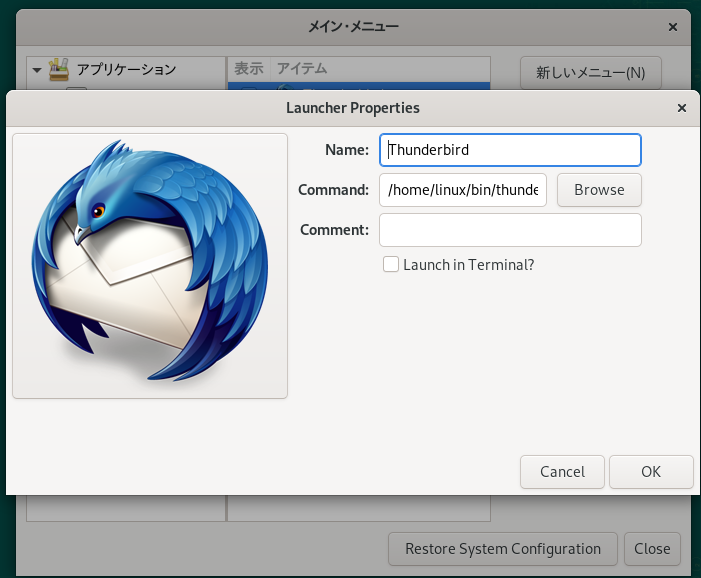
Task: Click the 表示 column header
Action: (x=249, y=69)
